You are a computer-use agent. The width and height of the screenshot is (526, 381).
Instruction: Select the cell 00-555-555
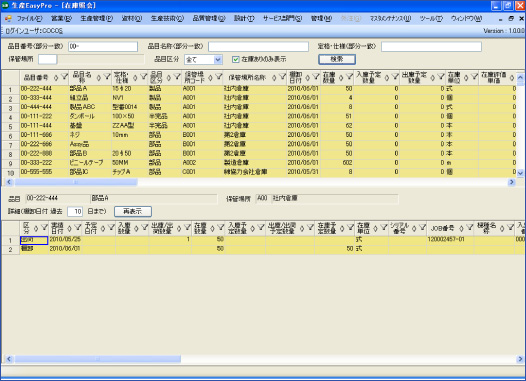pyautogui.click(x=44, y=172)
